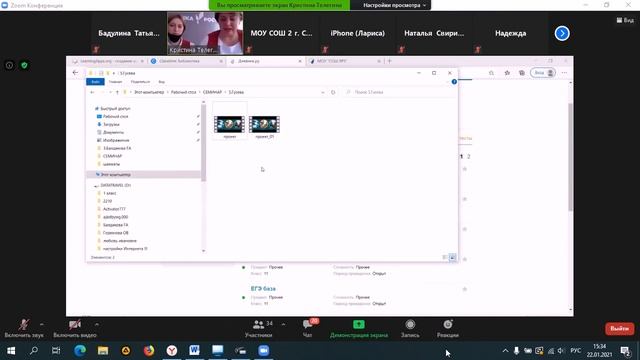Viewport: 640px width, 360px height.
Task: Open Activator777 folder in tree
Action: coord(114,209)
